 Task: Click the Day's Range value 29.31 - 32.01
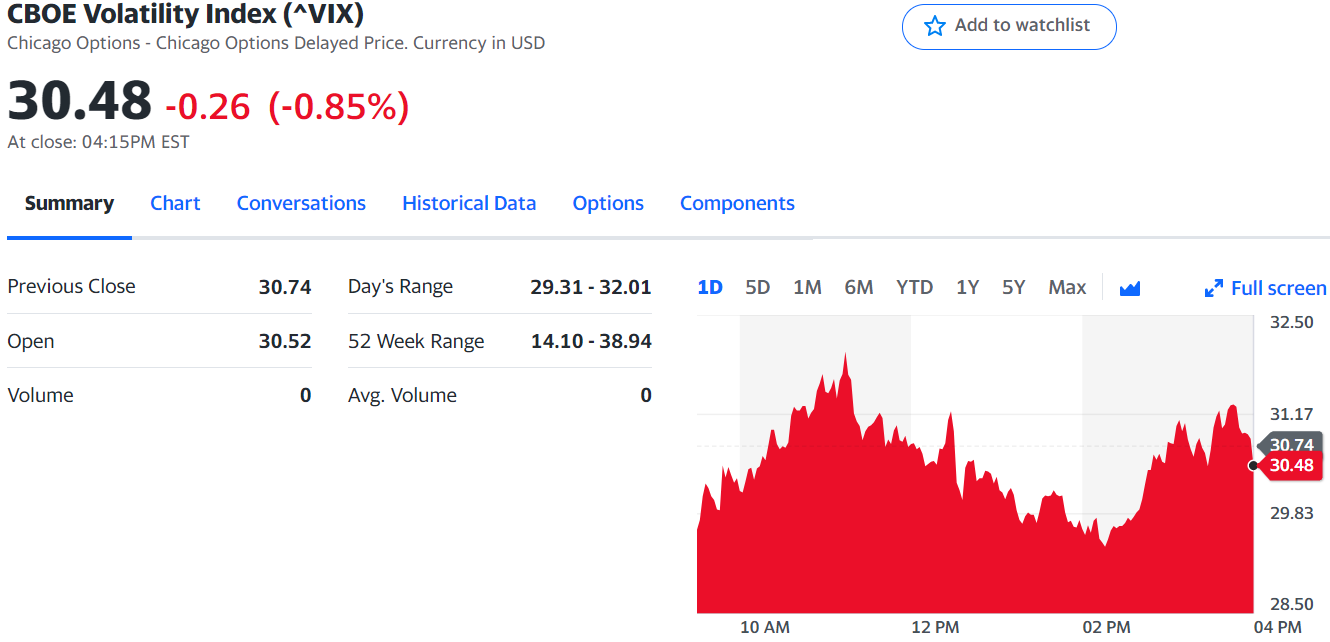591,287
